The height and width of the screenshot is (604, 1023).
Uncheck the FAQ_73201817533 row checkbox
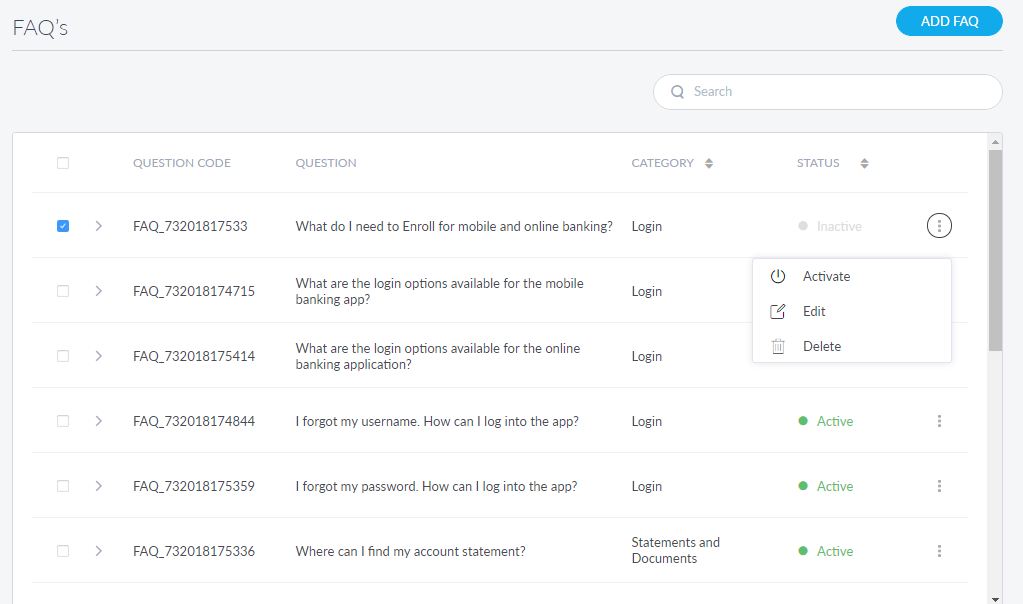63,226
